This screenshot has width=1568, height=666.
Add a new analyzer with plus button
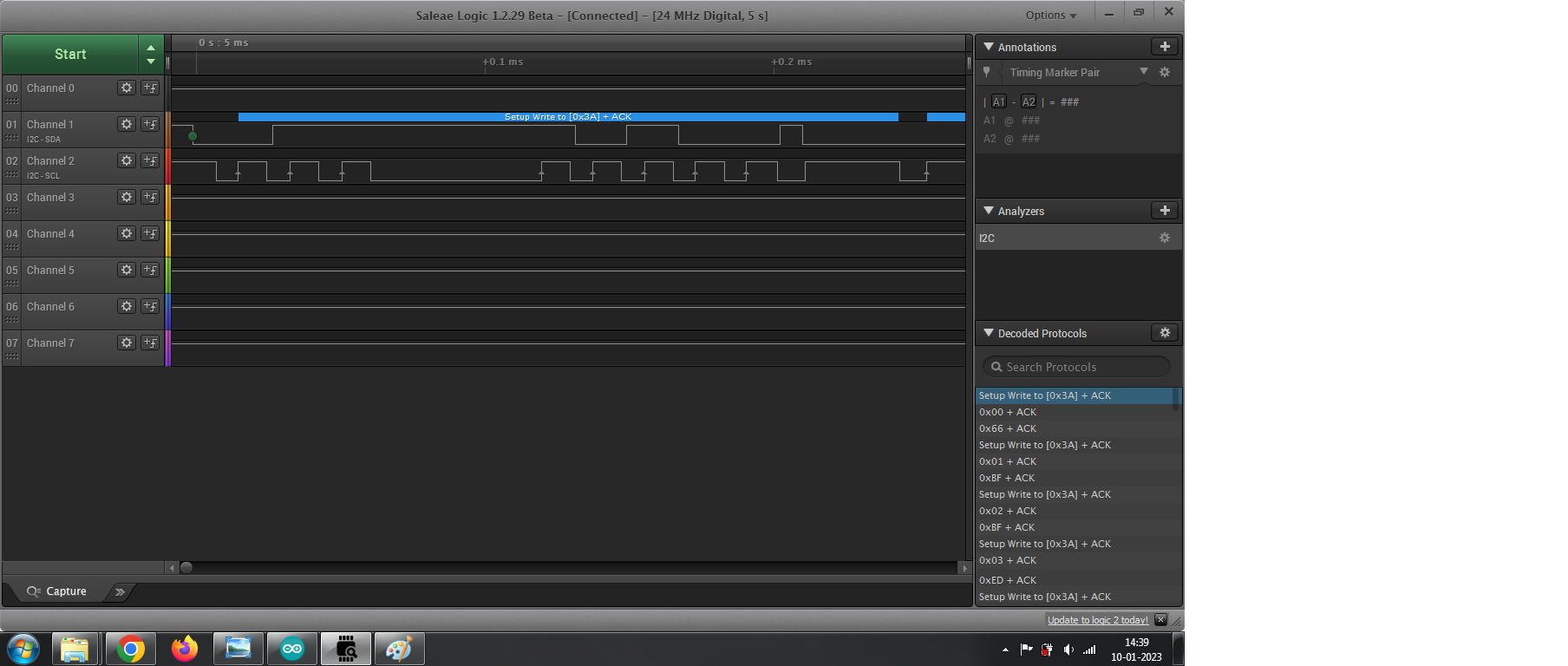coord(1165,211)
